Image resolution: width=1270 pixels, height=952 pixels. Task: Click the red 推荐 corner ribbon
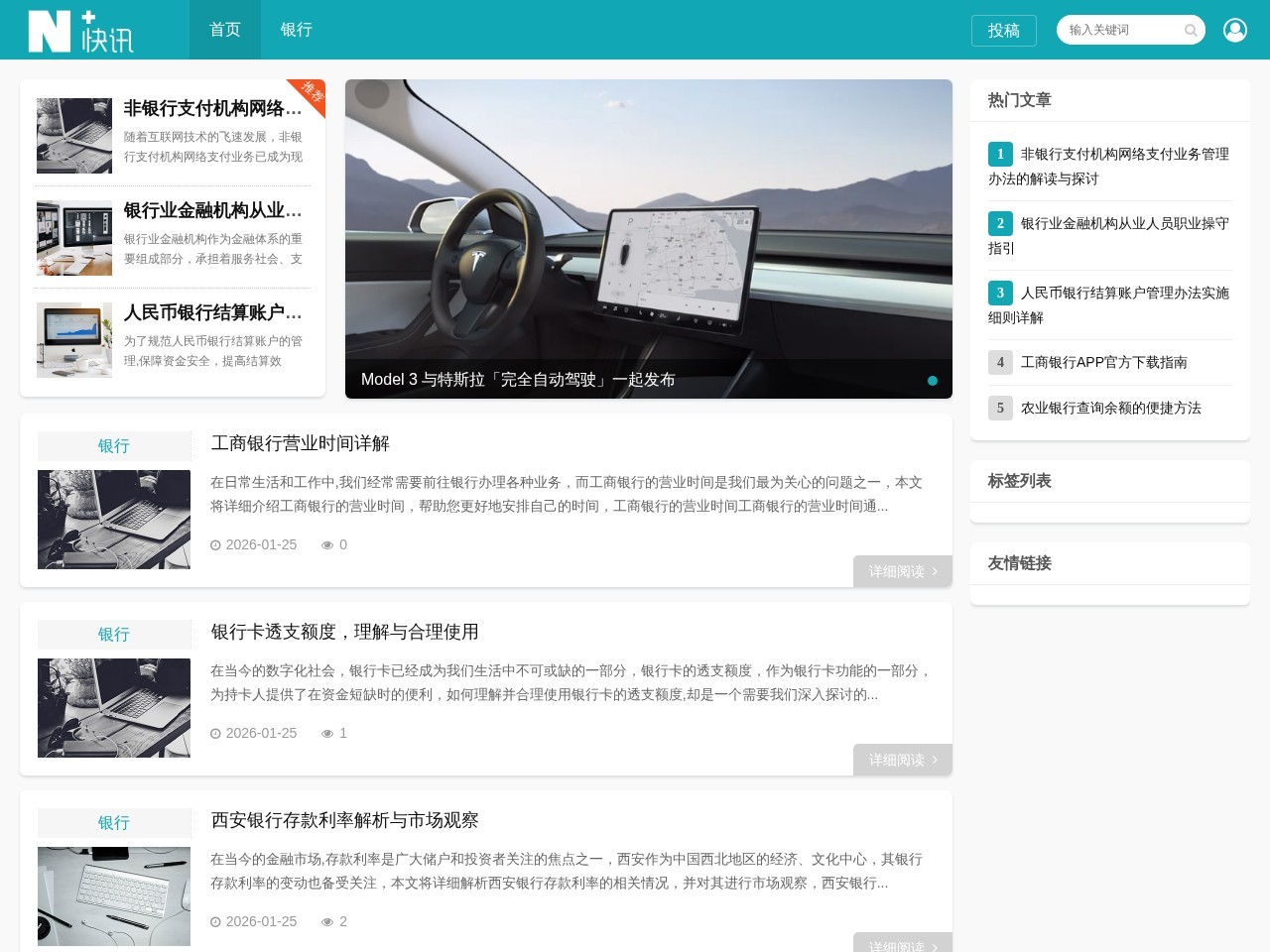(x=311, y=92)
